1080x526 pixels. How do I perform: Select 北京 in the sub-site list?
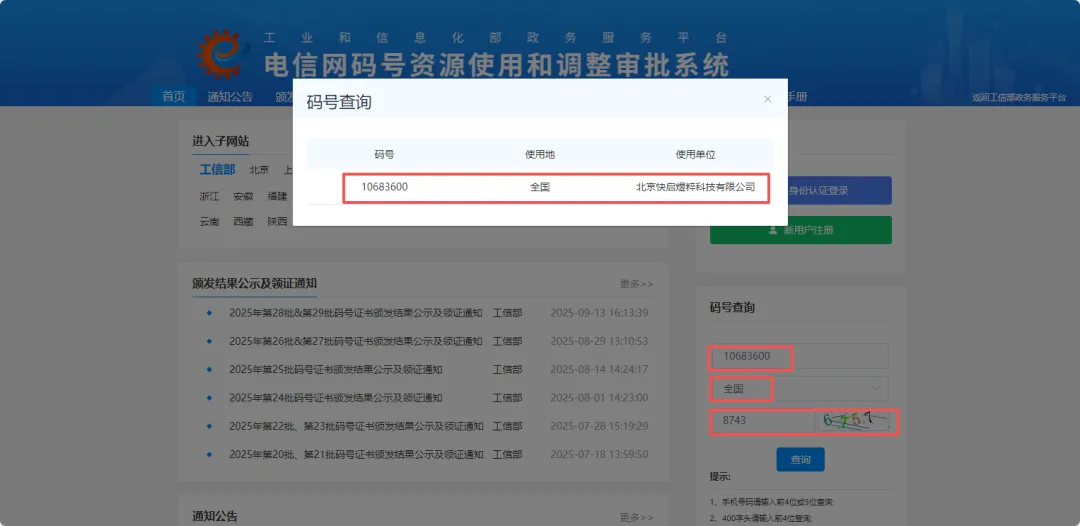pyautogui.click(x=259, y=169)
